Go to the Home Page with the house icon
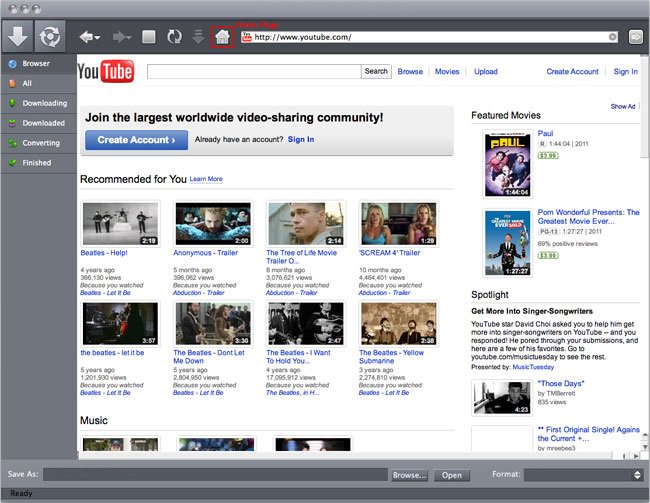 (x=222, y=37)
